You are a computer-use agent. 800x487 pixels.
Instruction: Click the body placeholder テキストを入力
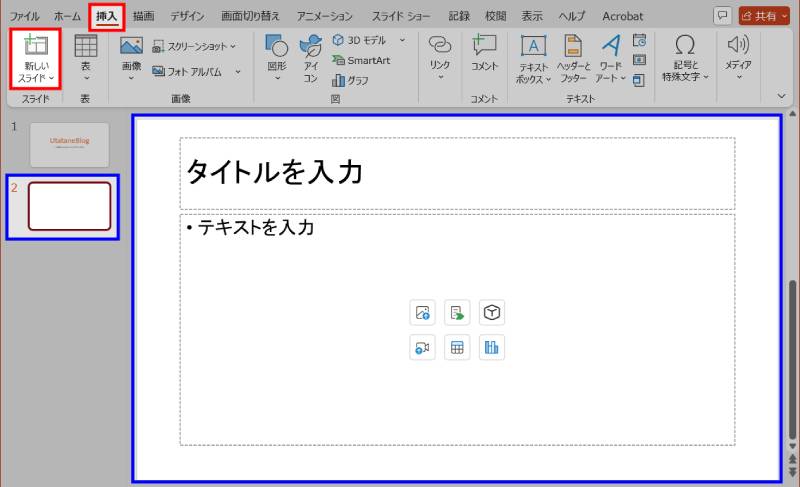pos(457,330)
